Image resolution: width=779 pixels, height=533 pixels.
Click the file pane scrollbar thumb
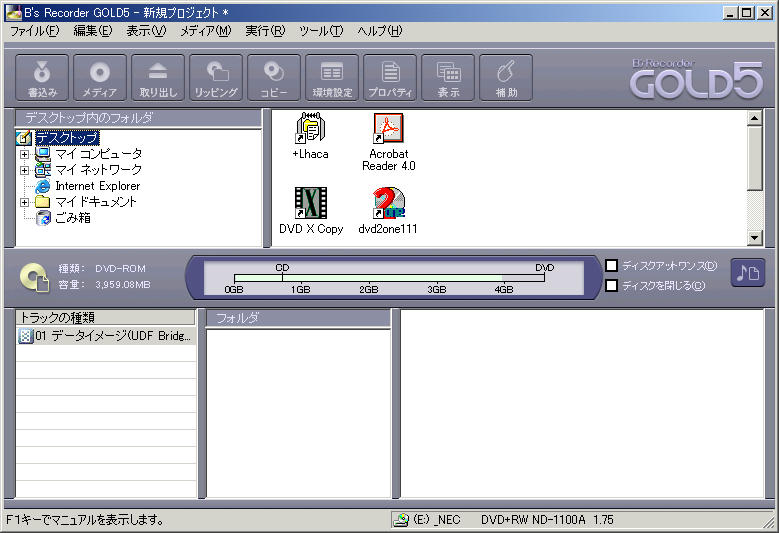click(755, 158)
